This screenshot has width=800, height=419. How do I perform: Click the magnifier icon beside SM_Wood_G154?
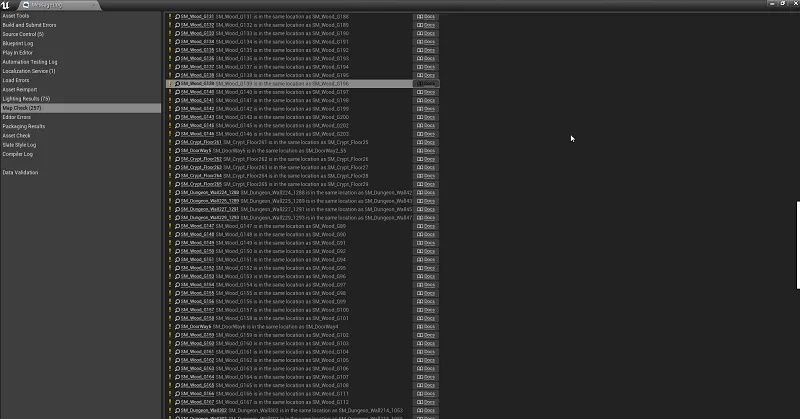coord(177,285)
